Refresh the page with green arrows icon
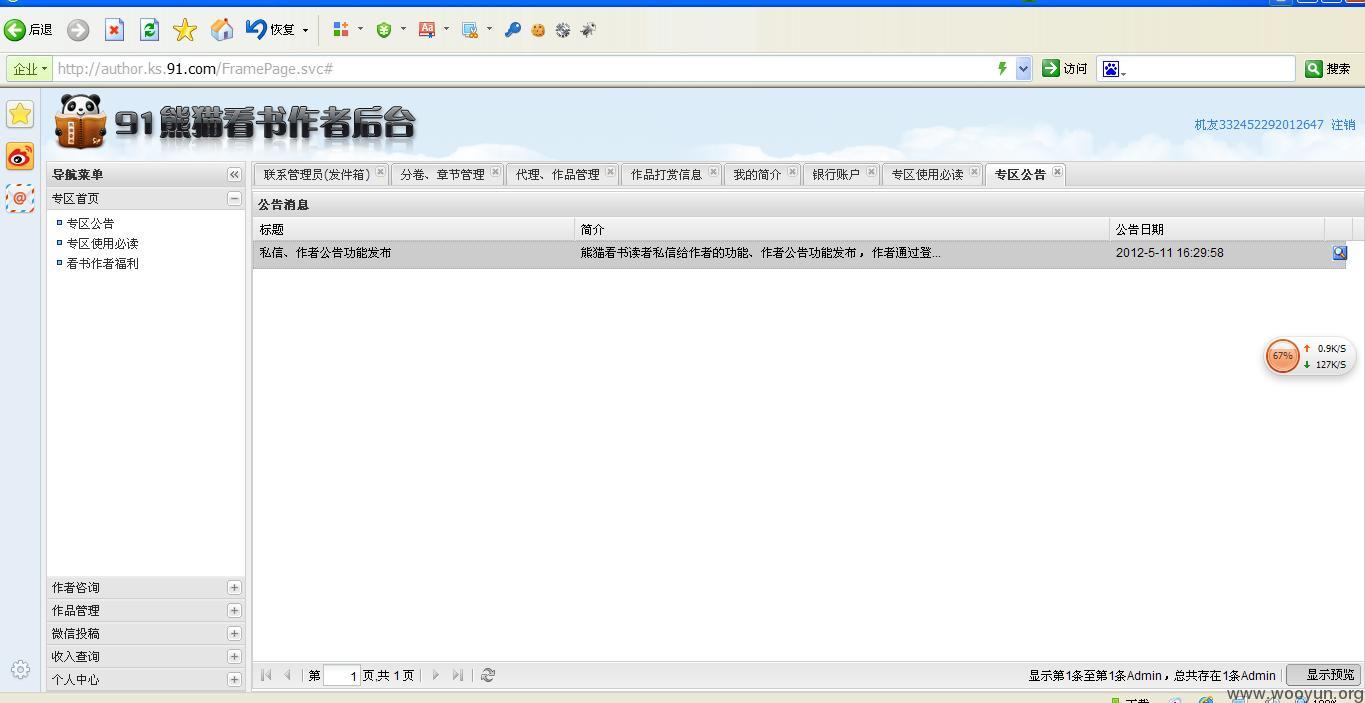1365x703 pixels. click(x=149, y=30)
